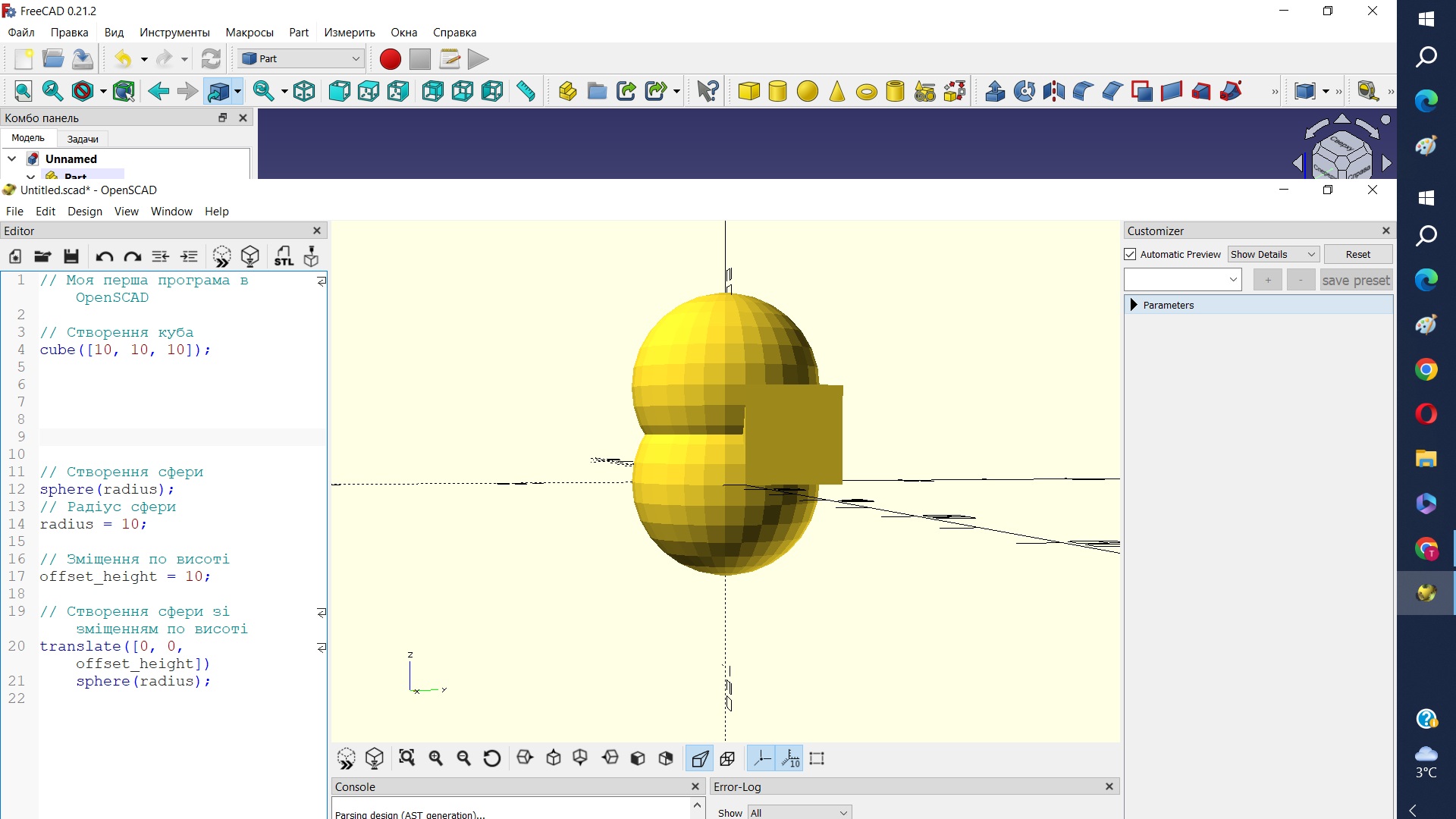The image size is (1456, 819).
Task: Open FreeCAD Файл menu
Action: 21,33
